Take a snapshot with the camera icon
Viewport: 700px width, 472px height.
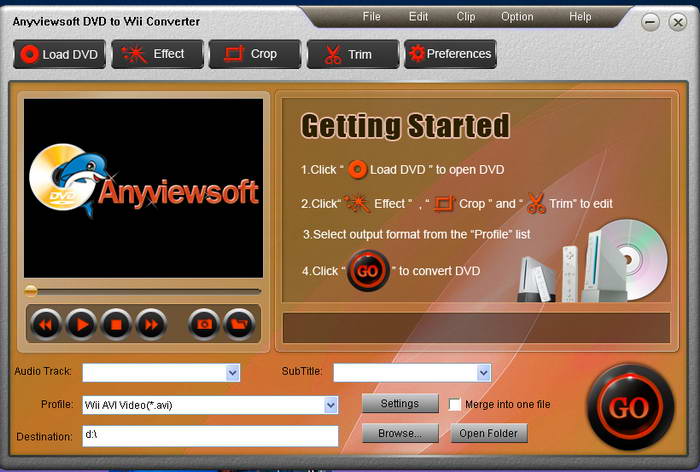coord(204,325)
